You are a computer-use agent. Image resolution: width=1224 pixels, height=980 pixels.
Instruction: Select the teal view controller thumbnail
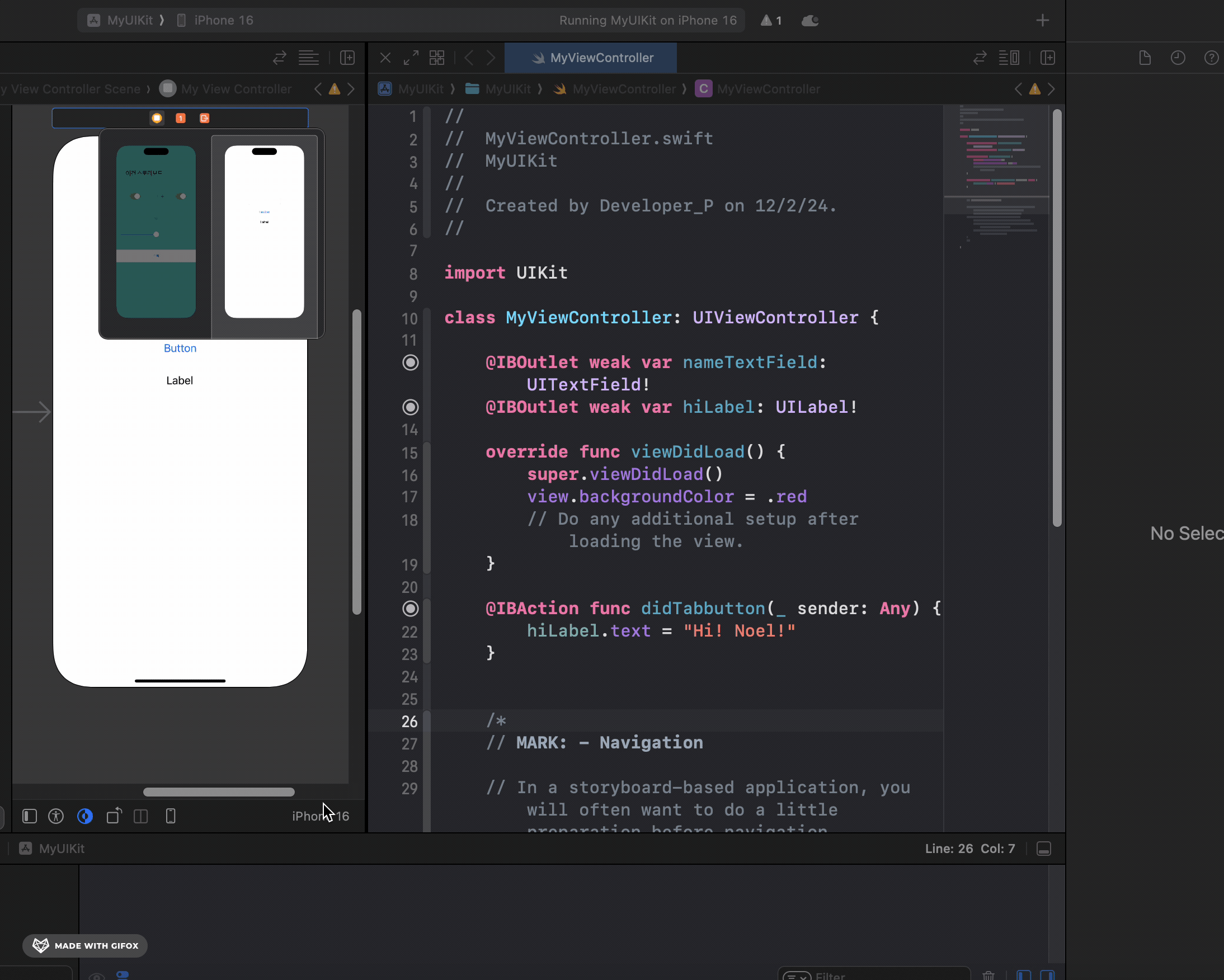click(x=156, y=232)
